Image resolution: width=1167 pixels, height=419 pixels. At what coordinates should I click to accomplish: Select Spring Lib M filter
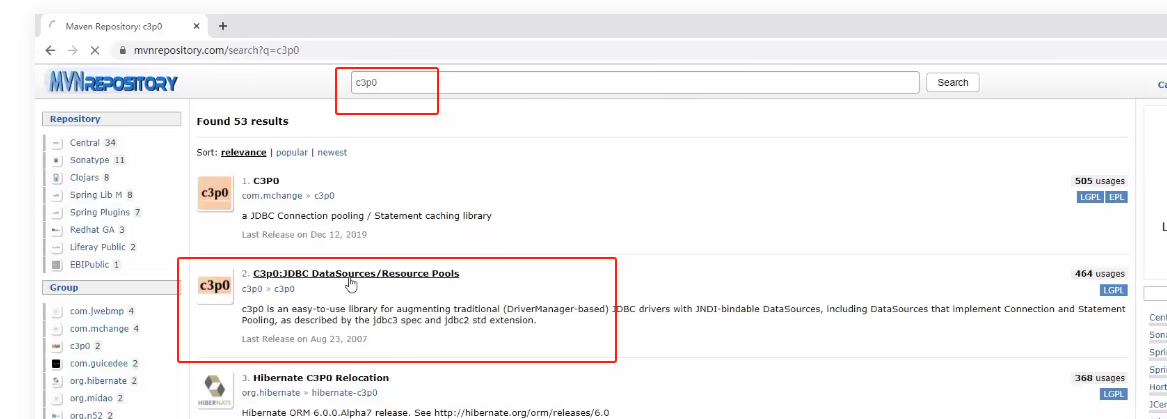tap(96, 195)
